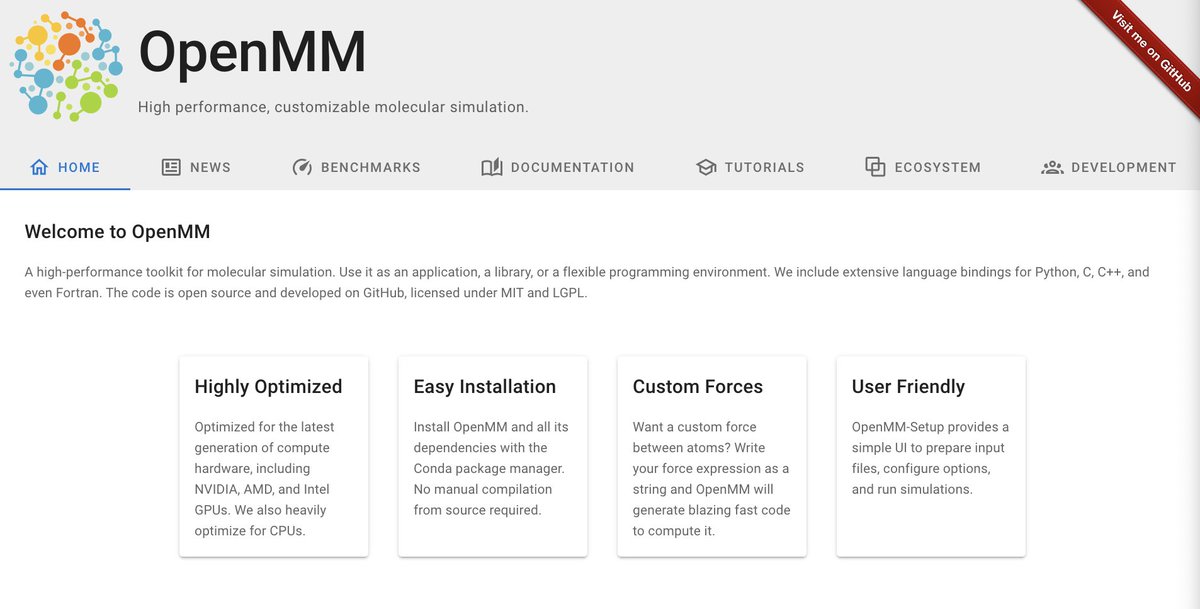The width and height of the screenshot is (1200, 609).
Task: Open the DEVELOPMENT tab label
Action: coord(1124,167)
